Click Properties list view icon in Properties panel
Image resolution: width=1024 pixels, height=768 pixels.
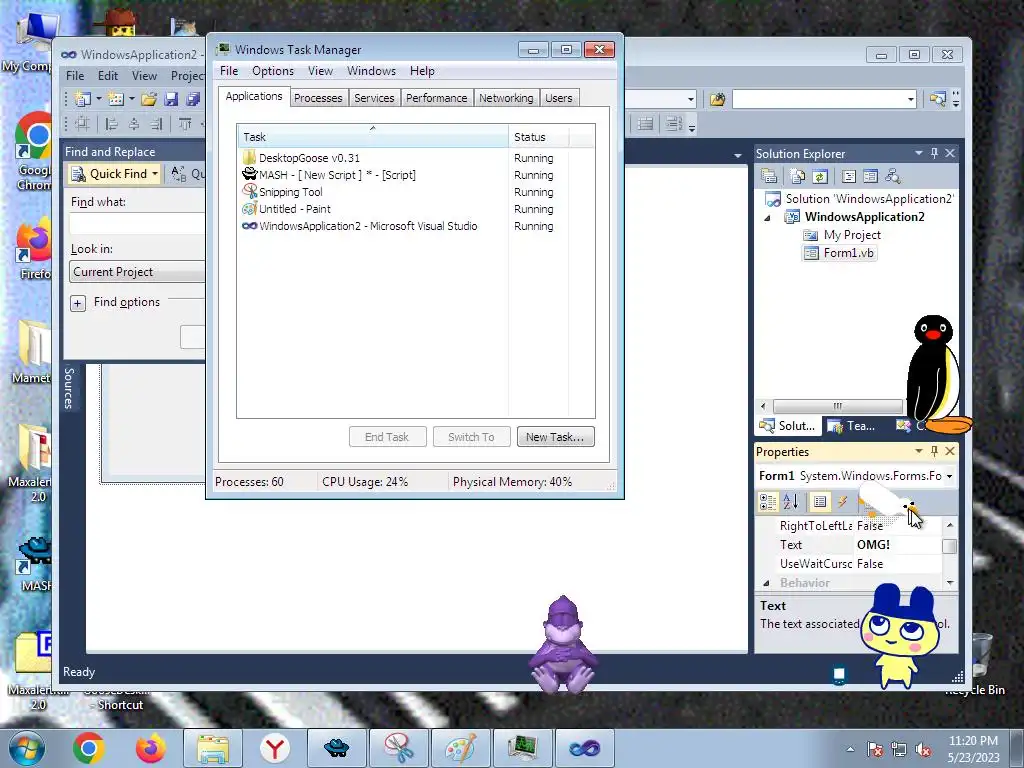tap(820, 502)
